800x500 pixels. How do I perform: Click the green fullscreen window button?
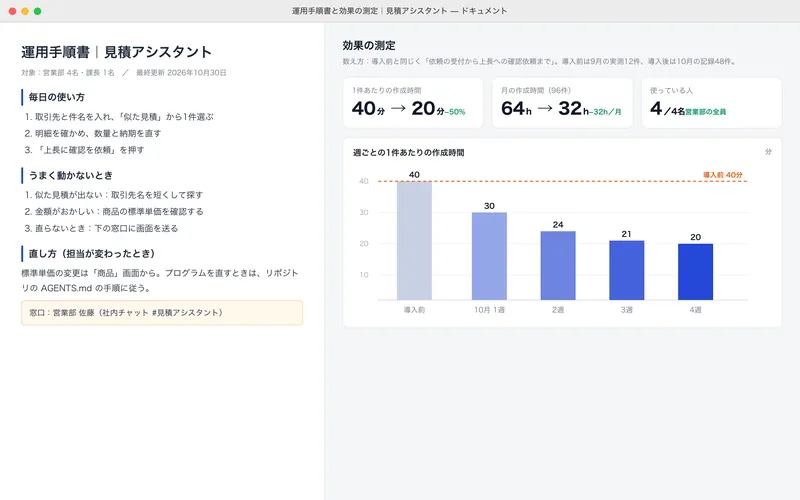pyautogui.click(x=37, y=11)
